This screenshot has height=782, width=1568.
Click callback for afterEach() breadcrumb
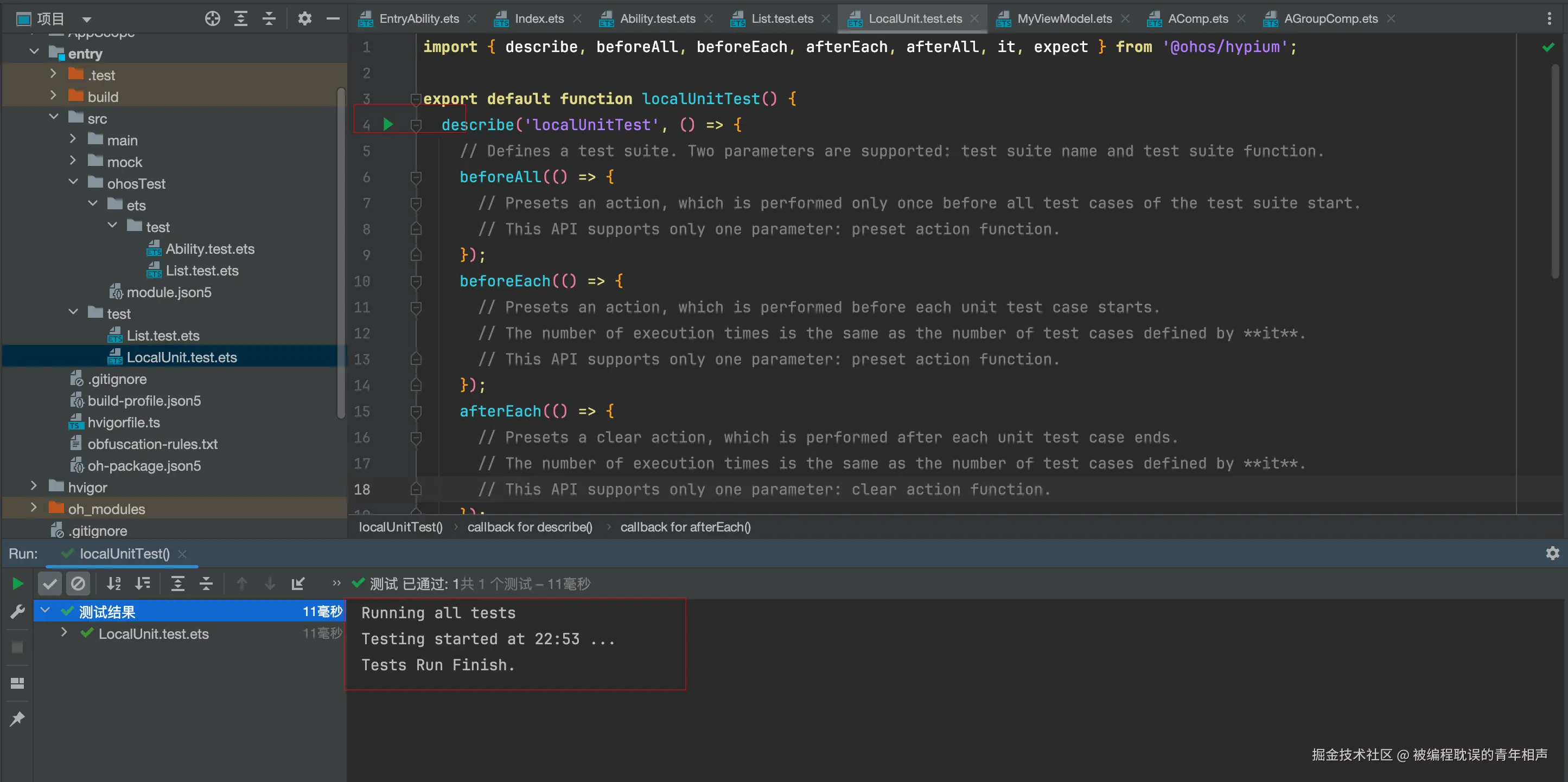pyautogui.click(x=685, y=527)
